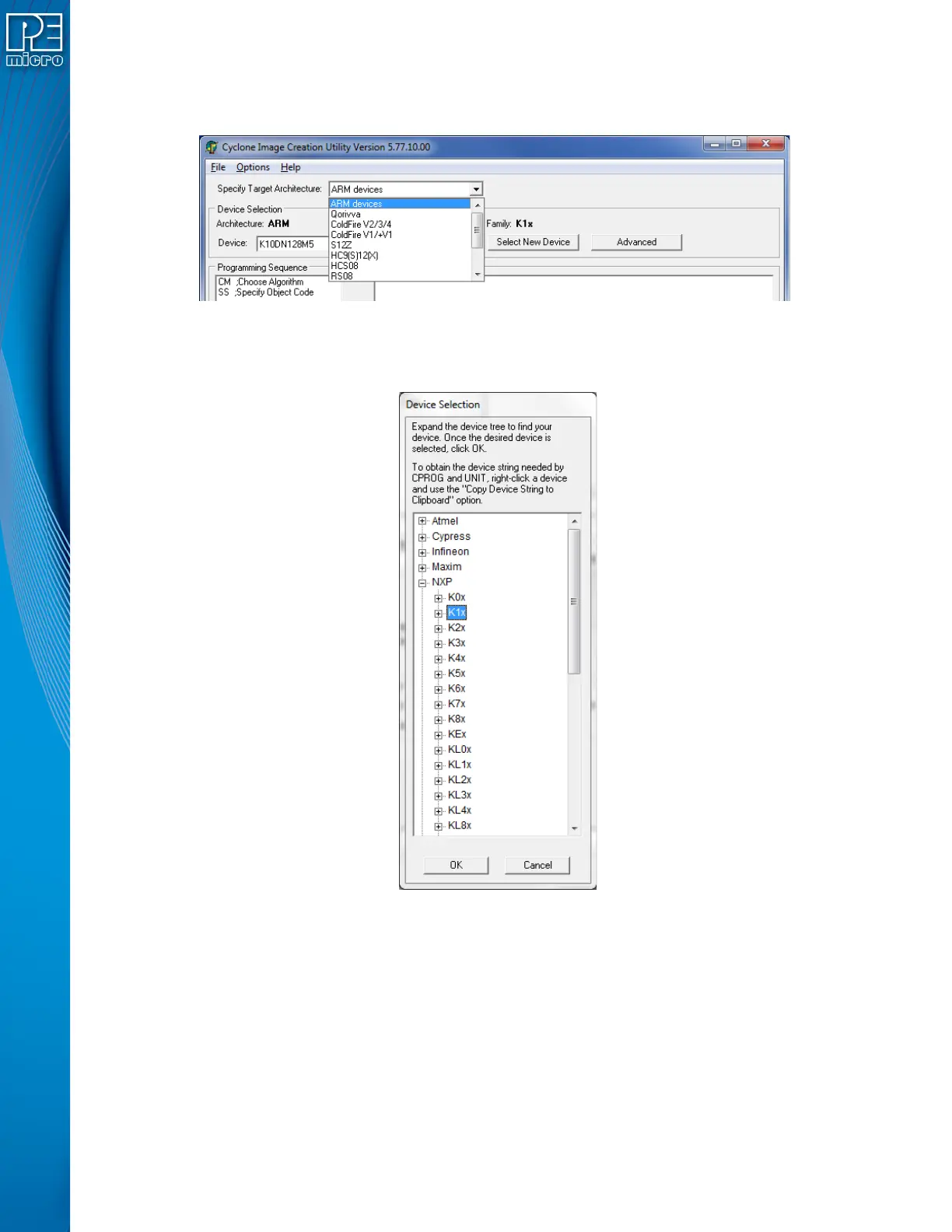Select the KL1x tree item
This screenshot has width=952, height=1232.
pyautogui.click(x=460, y=765)
